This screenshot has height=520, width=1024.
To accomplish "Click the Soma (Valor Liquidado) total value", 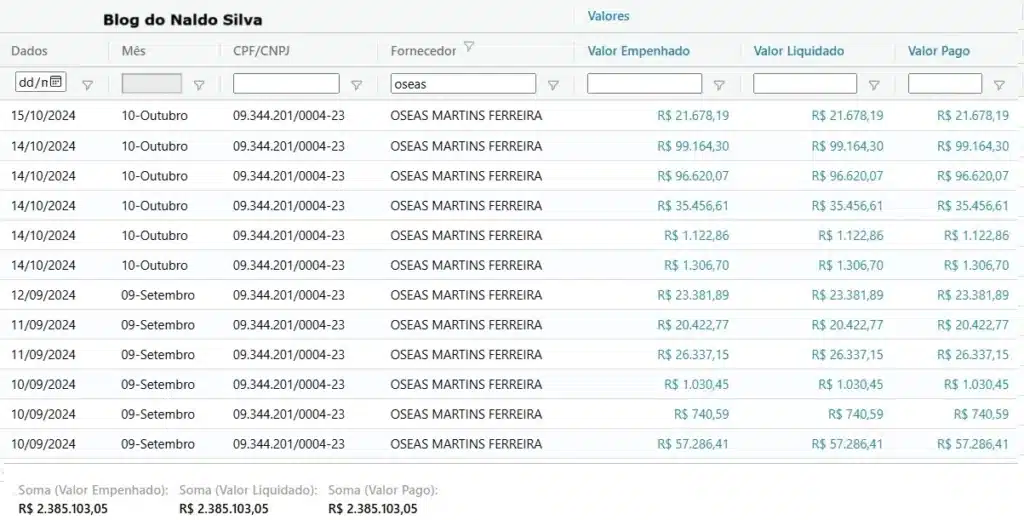I will coord(223,509).
